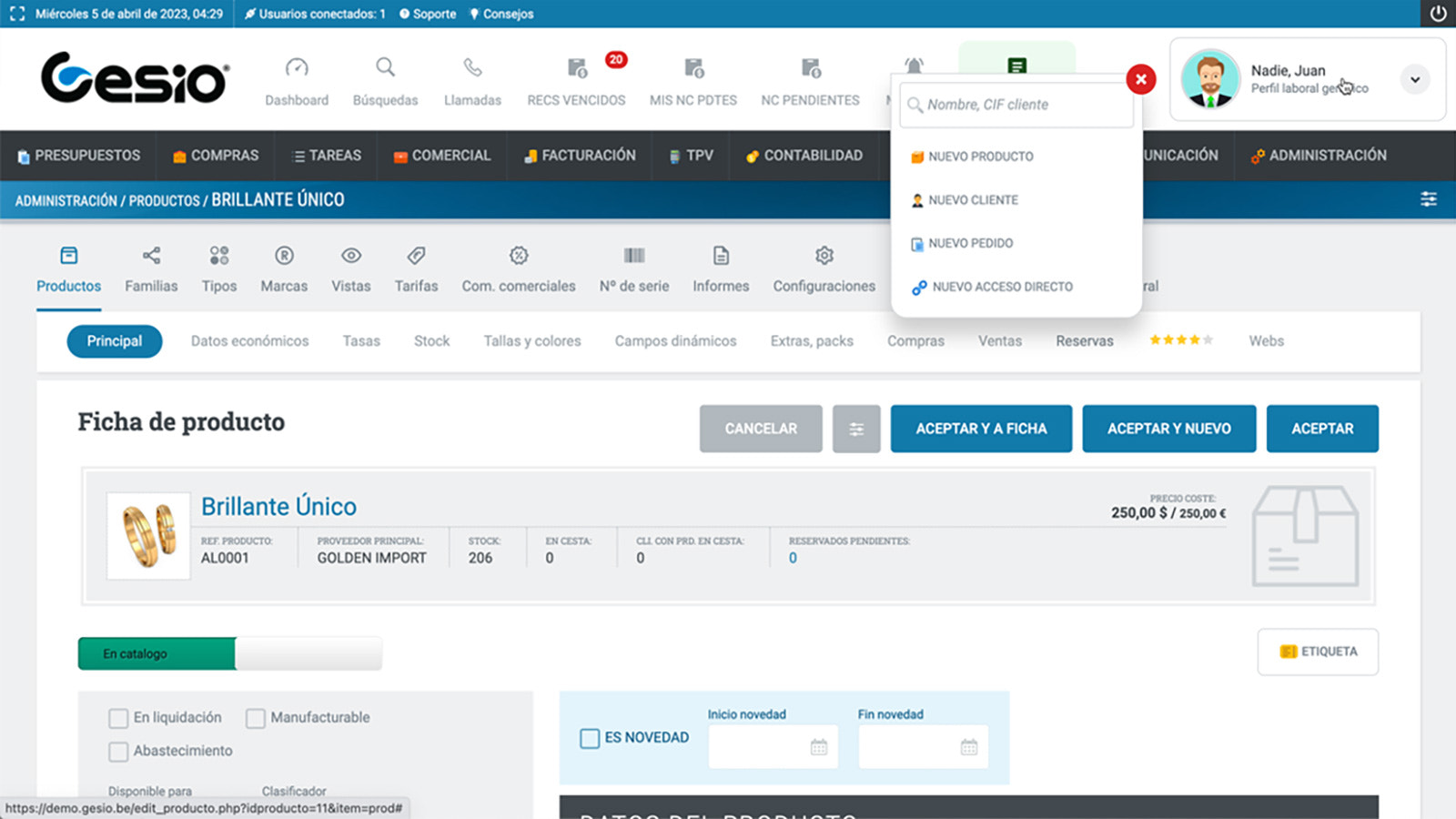Close the quick-access popup with red X
1456x819 pixels.
[1141, 79]
